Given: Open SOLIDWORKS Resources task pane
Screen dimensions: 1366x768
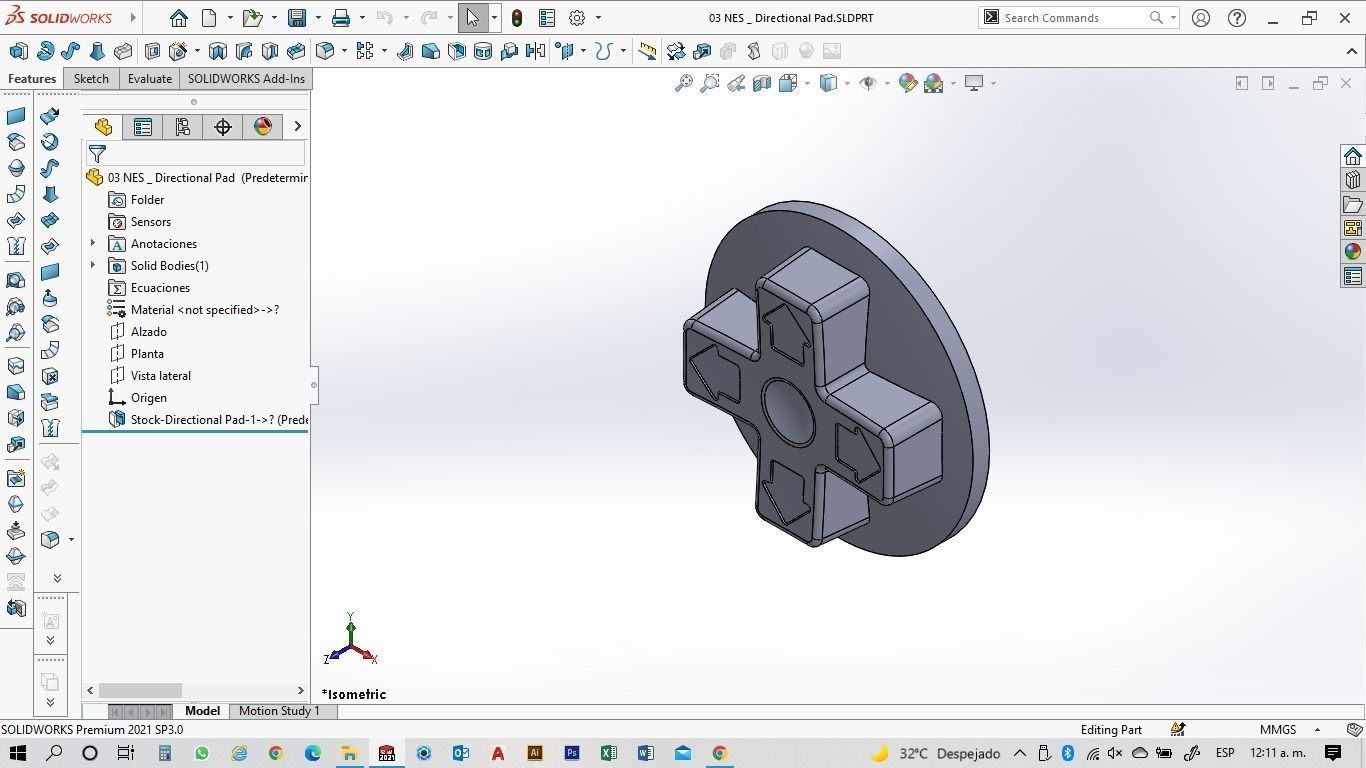Looking at the screenshot, I should pyautogui.click(x=1353, y=156).
